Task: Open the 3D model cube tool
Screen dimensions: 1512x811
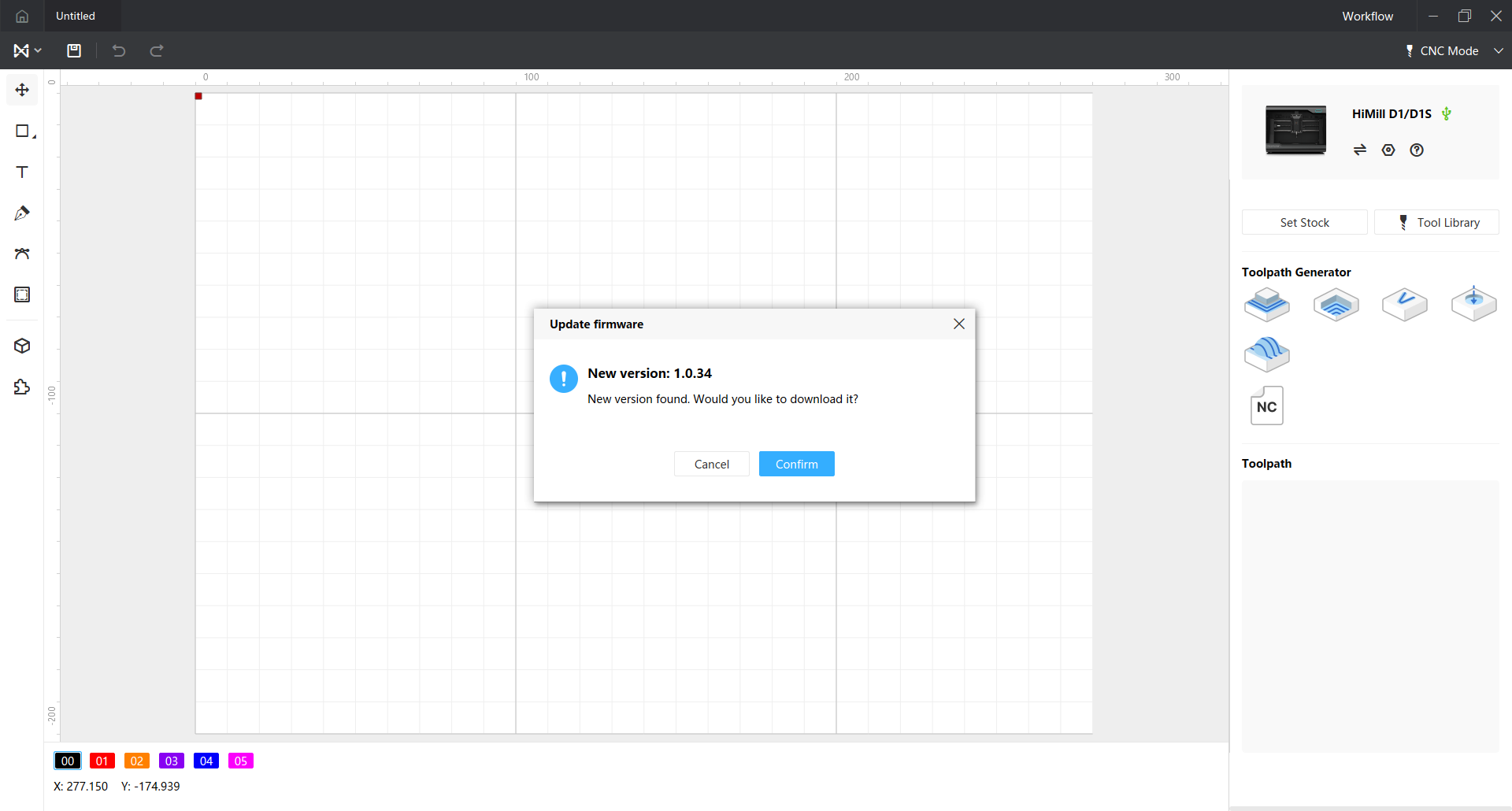Action: (x=22, y=346)
